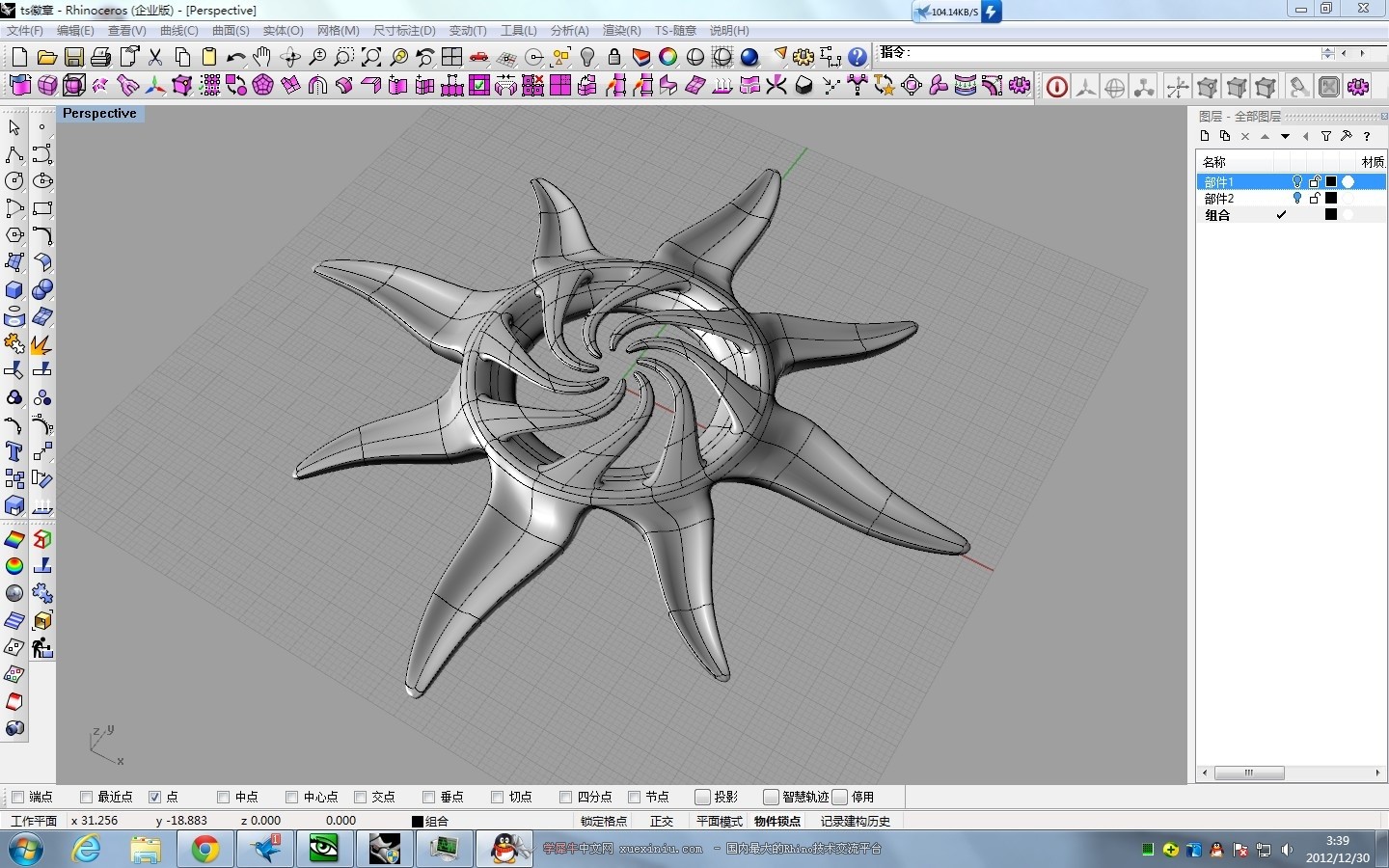The image size is (1389, 868).
Task: Uncheck the 点 point snap checkbox
Action: (x=154, y=797)
